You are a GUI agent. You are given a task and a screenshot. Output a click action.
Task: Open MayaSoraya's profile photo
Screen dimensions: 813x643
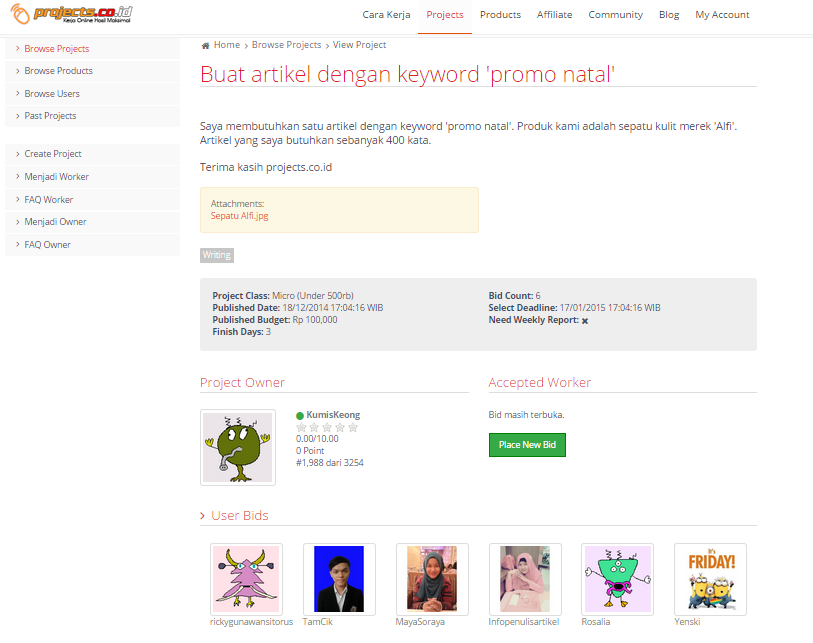point(432,578)
